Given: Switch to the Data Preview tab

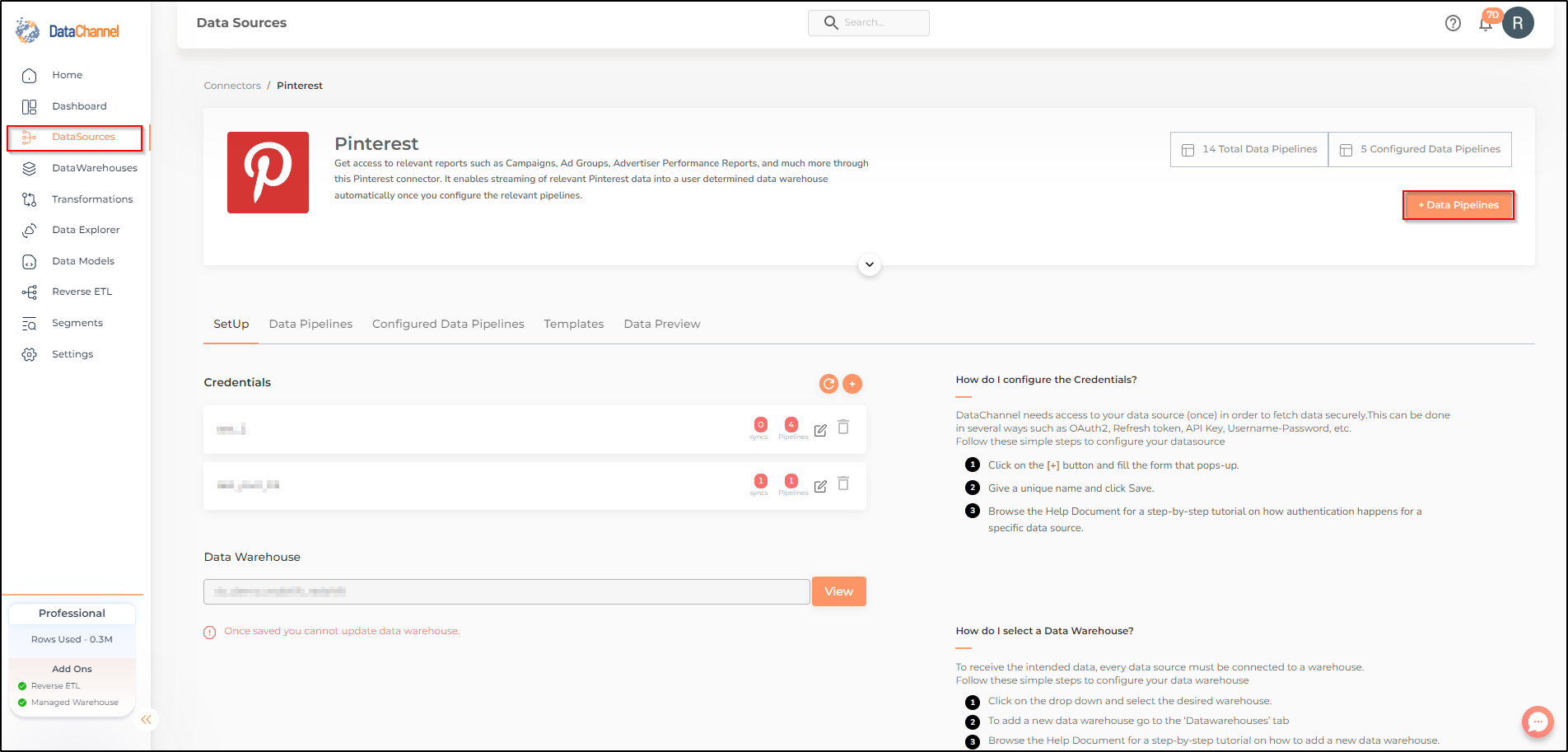Looking at the screenshot, I should click(662, 325).
